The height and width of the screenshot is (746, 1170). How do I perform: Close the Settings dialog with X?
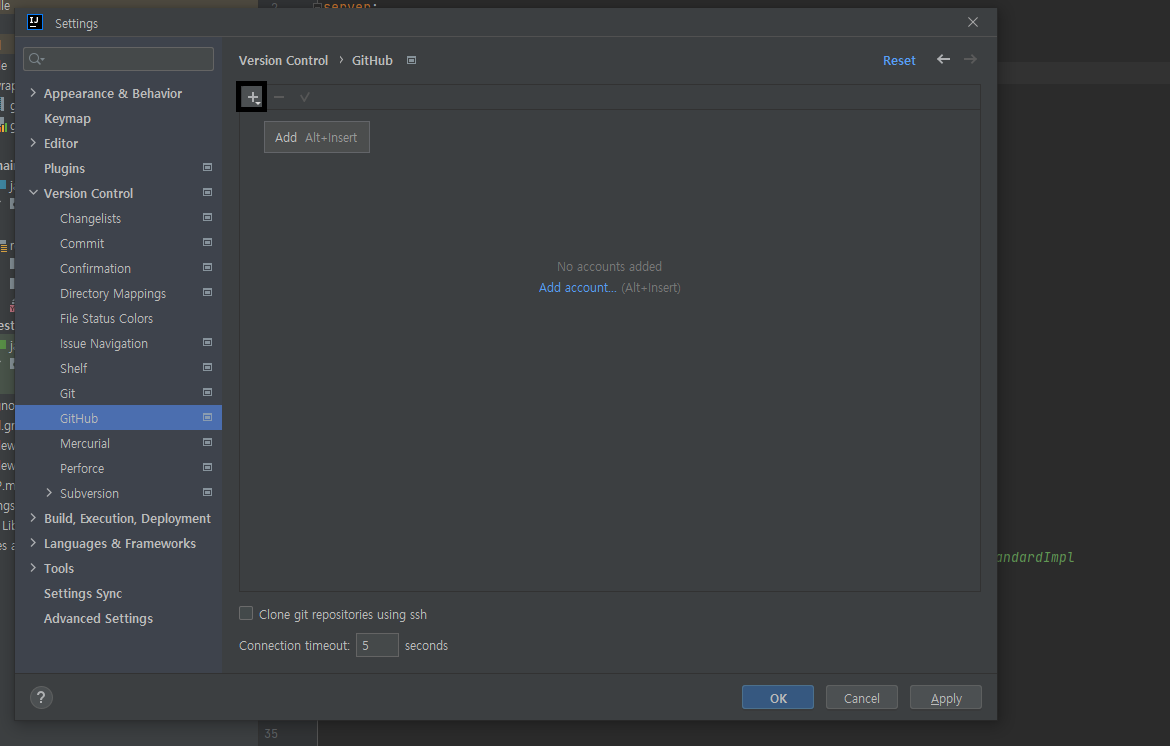(x=973, y=22)
